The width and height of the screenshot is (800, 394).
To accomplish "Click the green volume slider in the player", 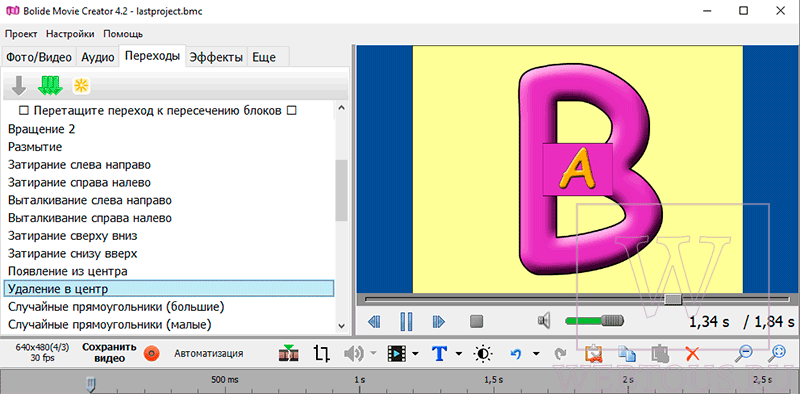I will coord(594,321).
